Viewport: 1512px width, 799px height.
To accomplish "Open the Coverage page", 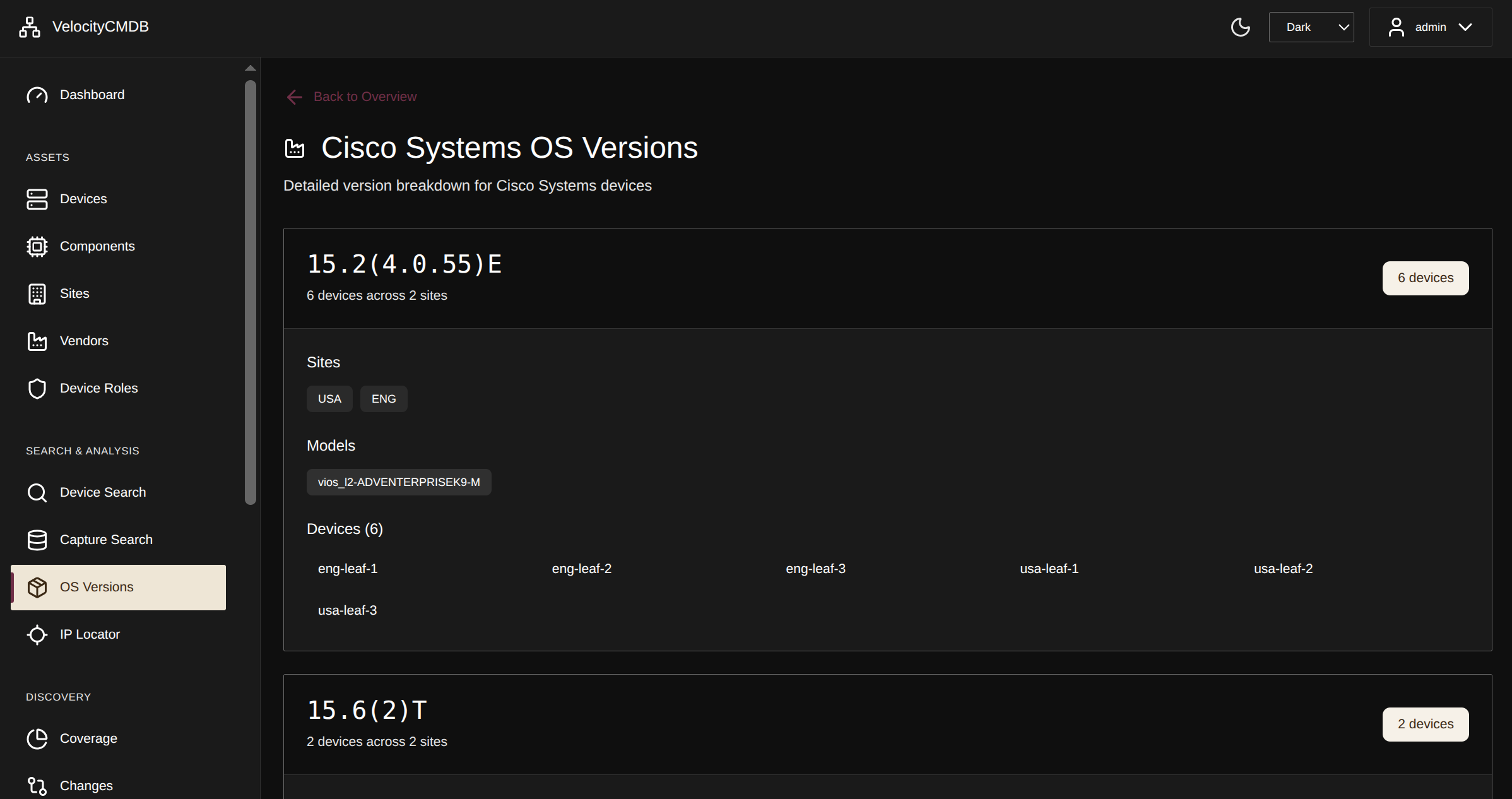I will 119,739.
